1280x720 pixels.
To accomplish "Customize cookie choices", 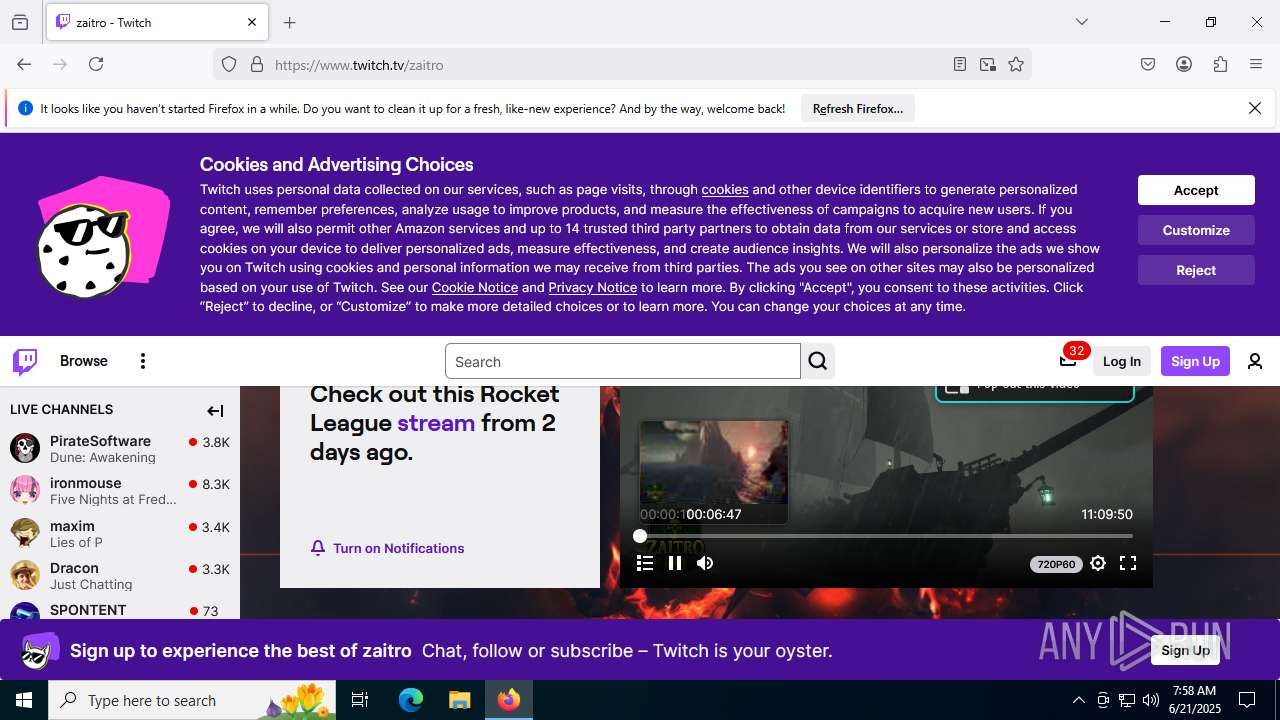I will pyautogui.click(x=1196, y=230).
